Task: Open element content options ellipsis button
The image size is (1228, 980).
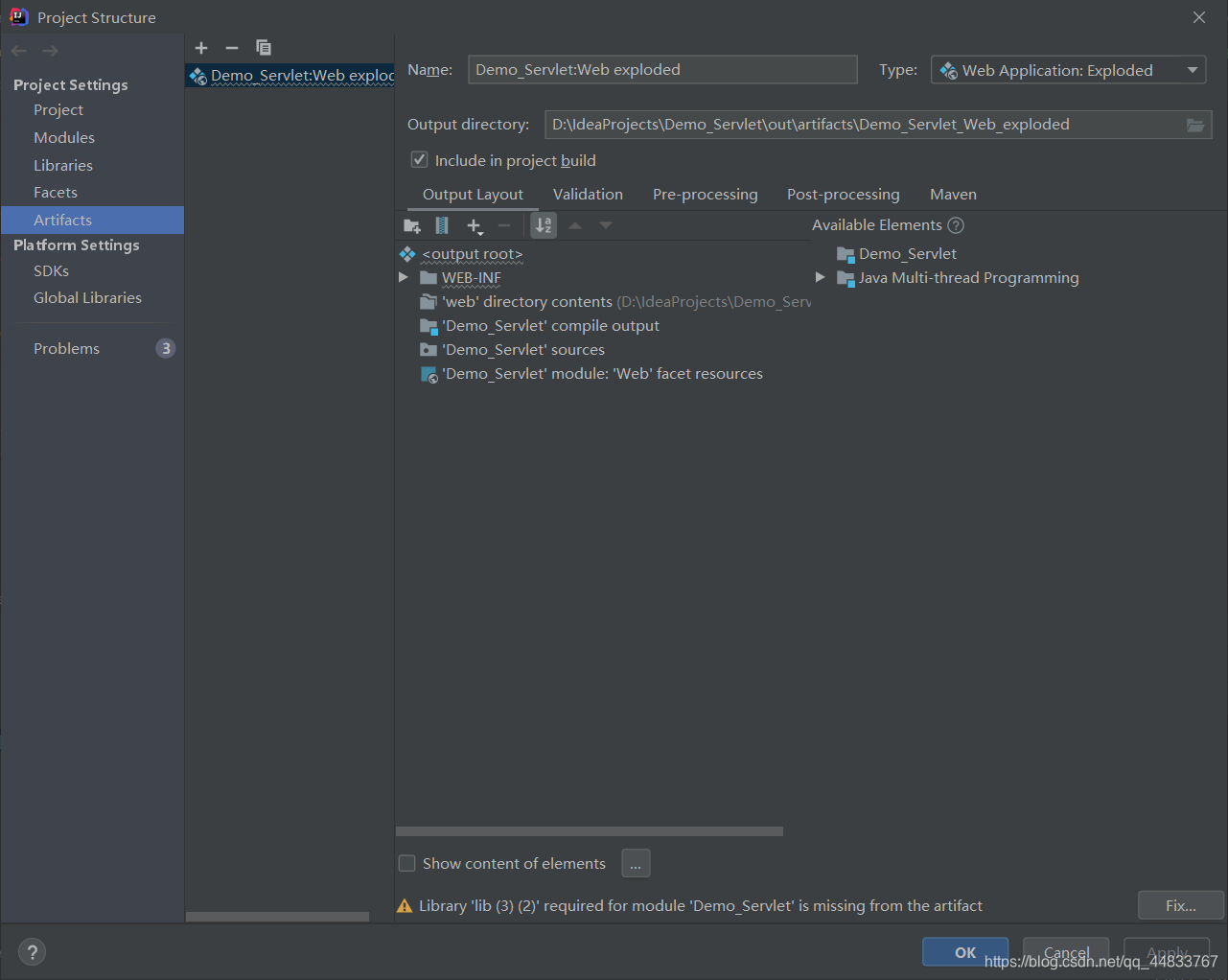Action: coord(636,863)
